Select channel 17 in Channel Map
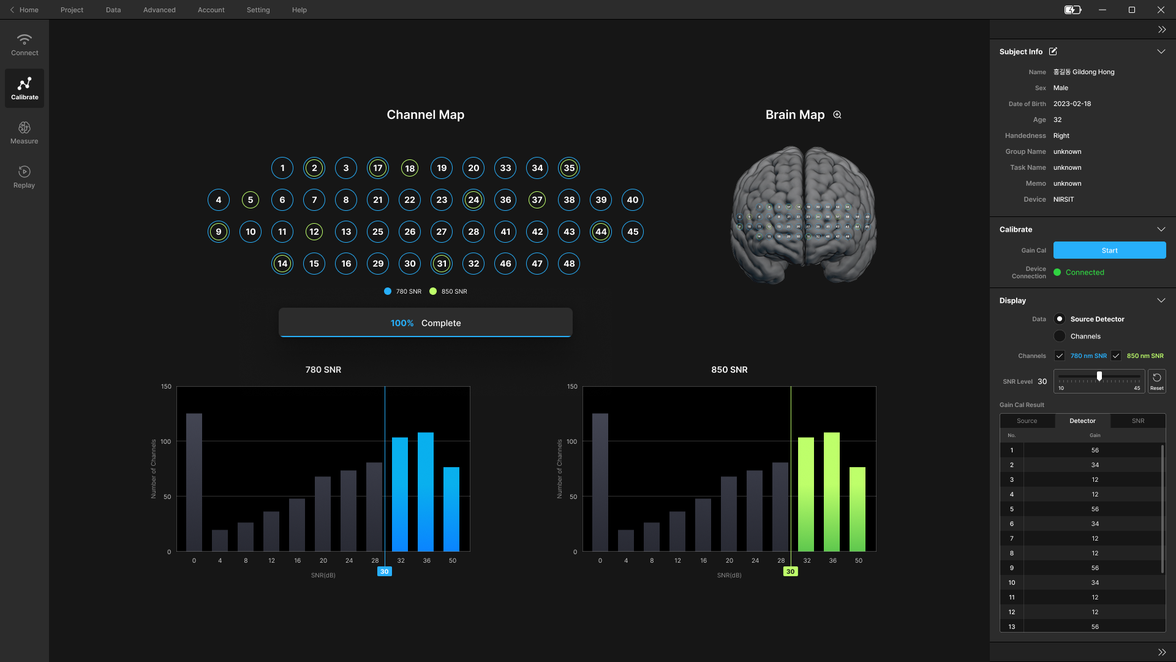Viewport: 1176px width, 662px height. 378,168
